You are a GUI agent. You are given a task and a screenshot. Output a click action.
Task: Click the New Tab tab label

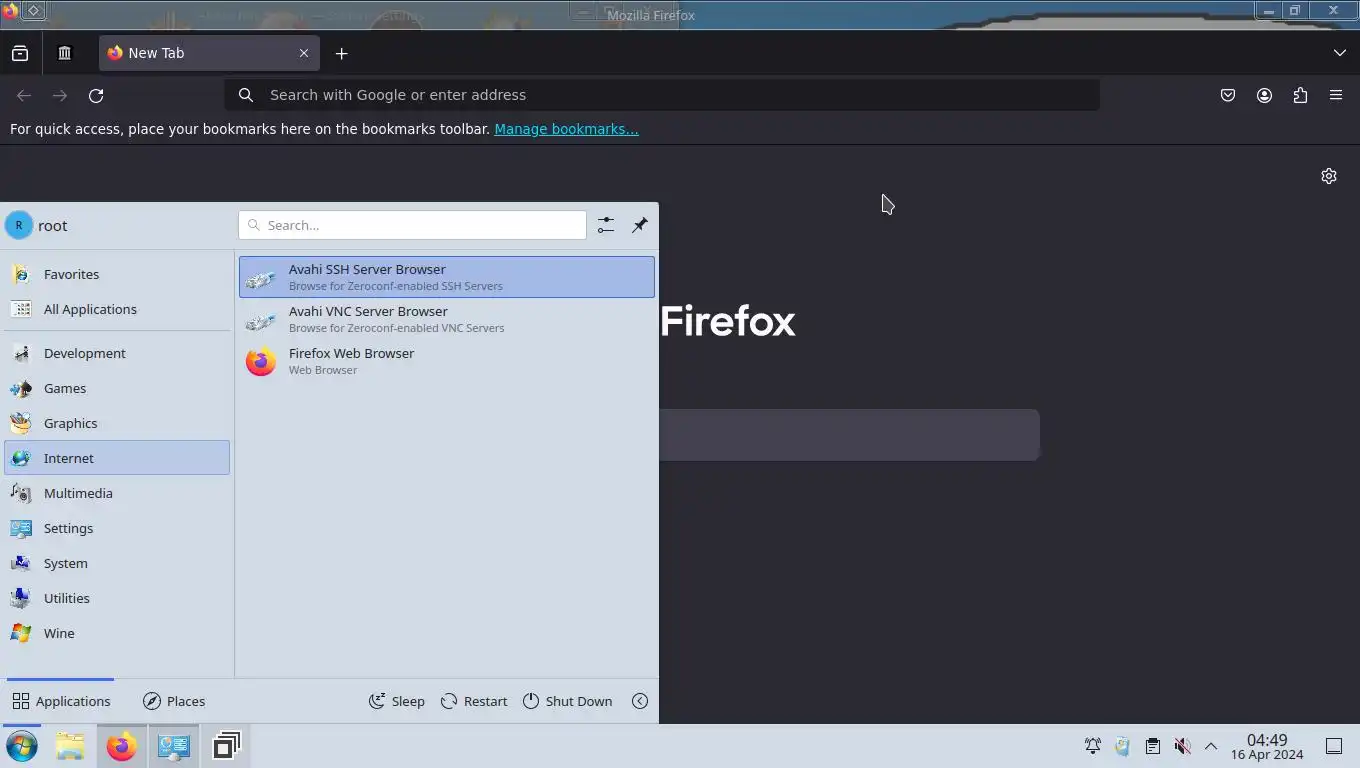156,53
